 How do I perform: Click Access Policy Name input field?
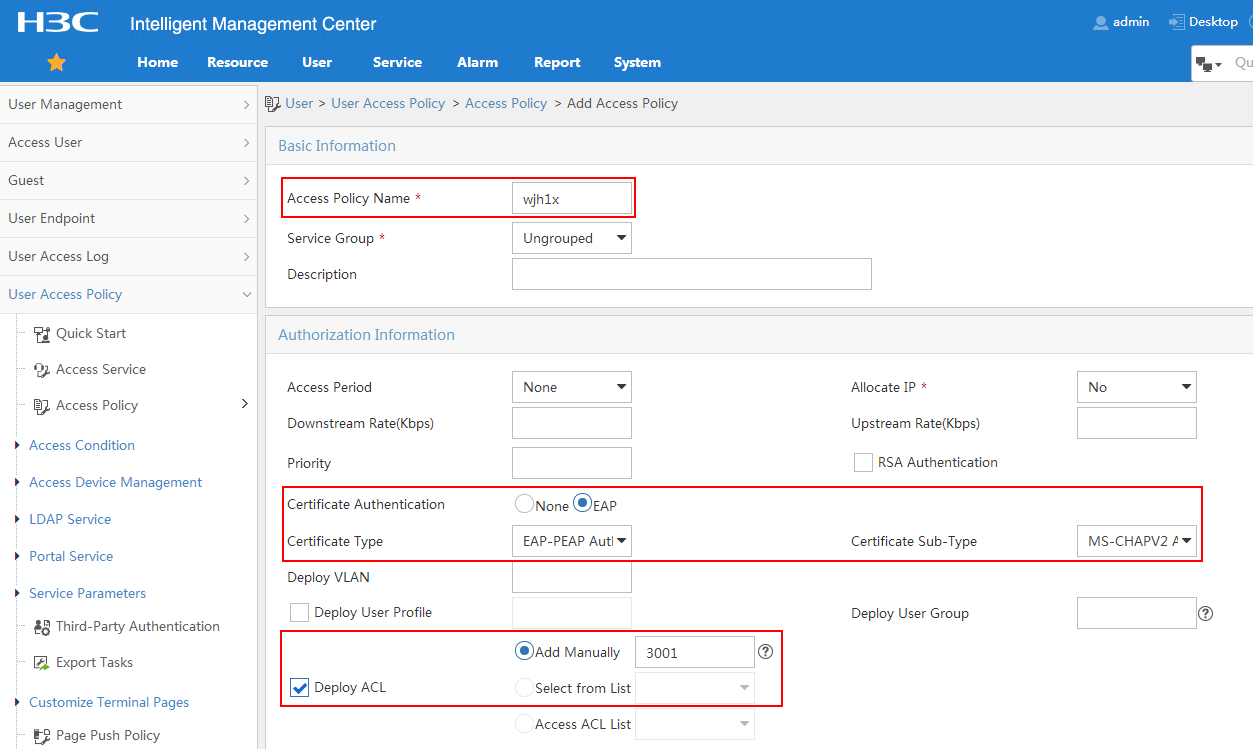pyautogui.click(x=572, y=198)
